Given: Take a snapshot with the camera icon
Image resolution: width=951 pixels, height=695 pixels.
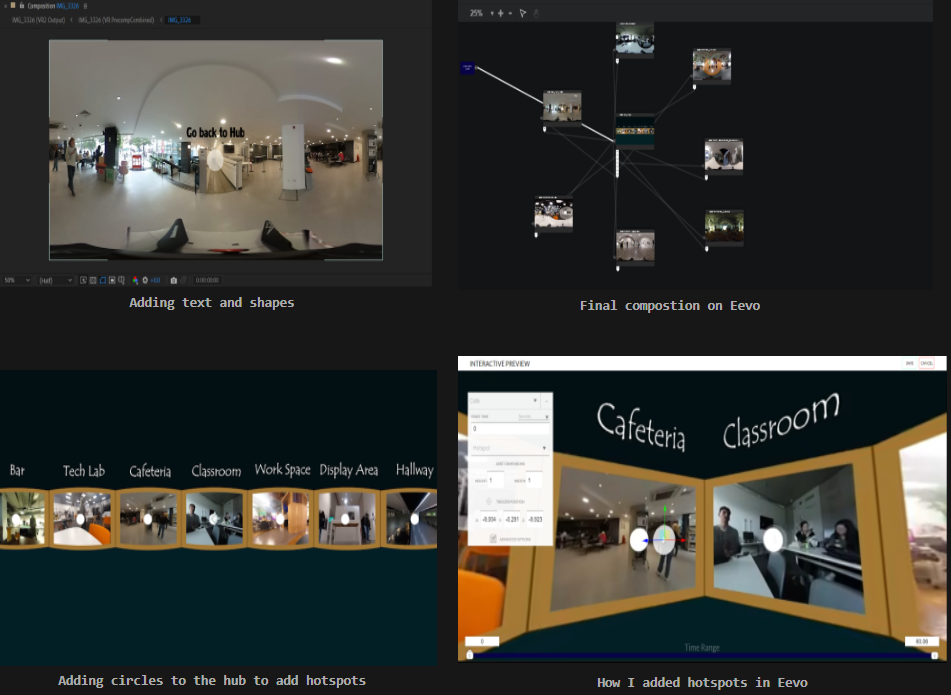Looking at the screenshot, I should (173, 280).
